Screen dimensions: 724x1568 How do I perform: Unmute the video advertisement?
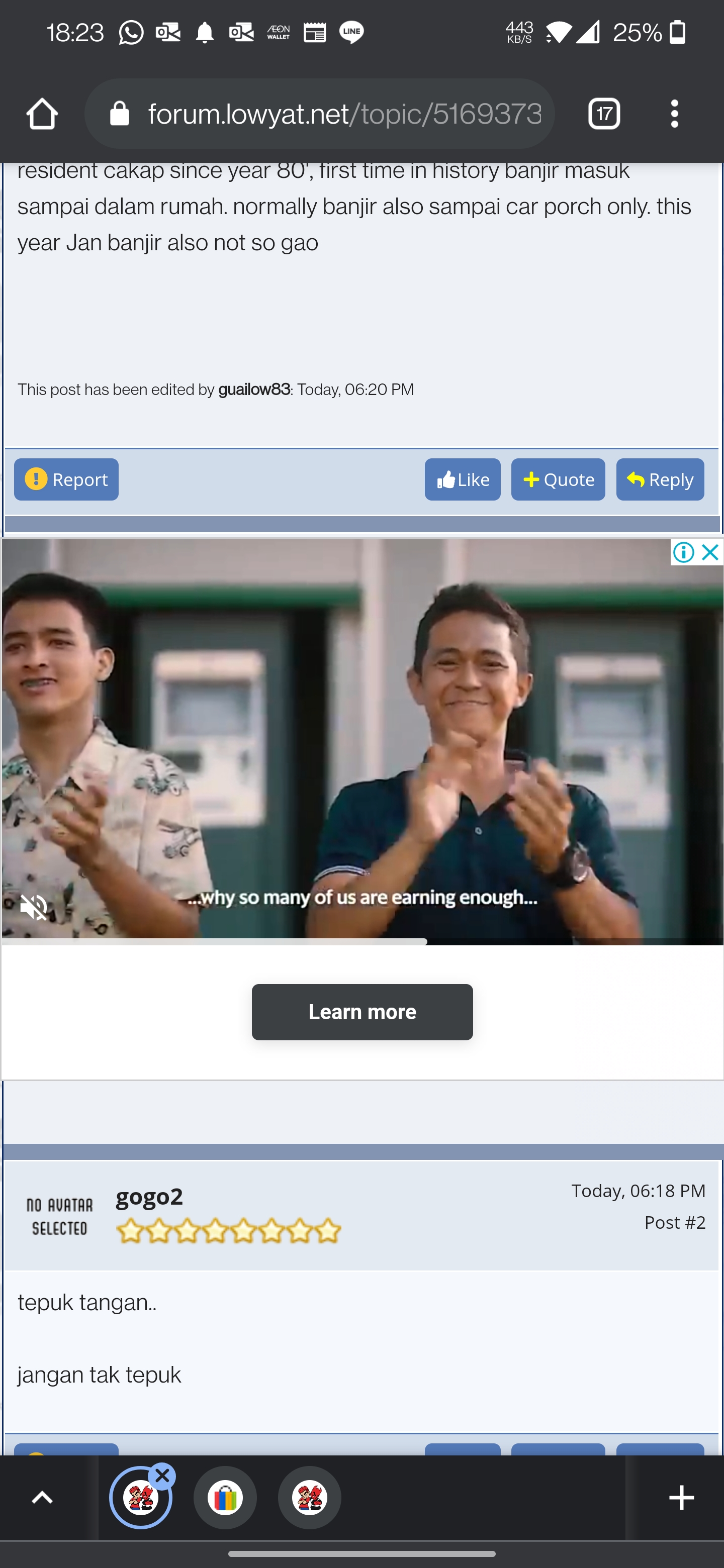click(x=34, y=908)
